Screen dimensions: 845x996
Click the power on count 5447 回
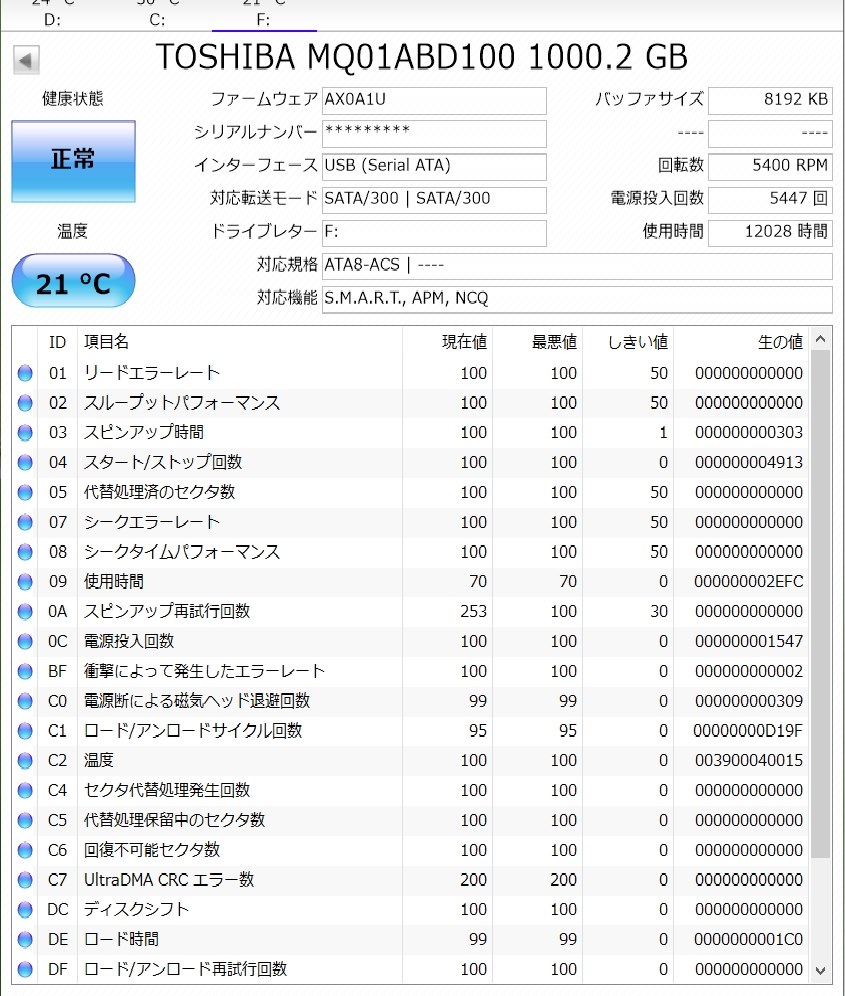[770, 199]
